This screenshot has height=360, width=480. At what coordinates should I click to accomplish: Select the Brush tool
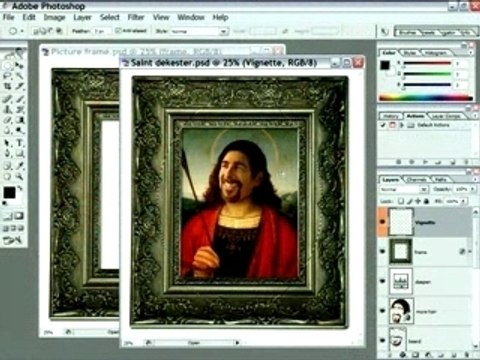pos(19,98)
